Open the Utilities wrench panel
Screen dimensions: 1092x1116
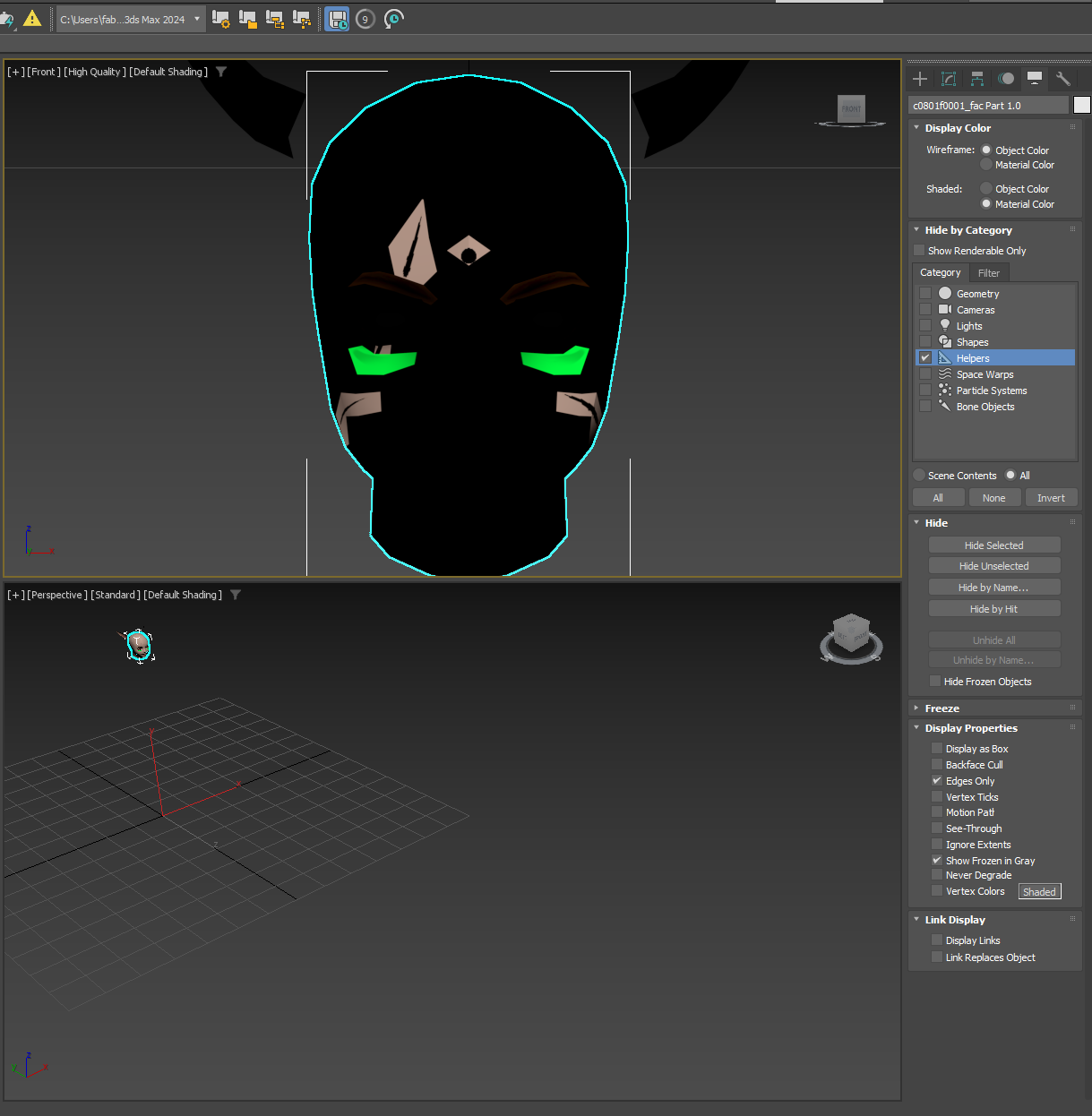tap(1063, 79)
